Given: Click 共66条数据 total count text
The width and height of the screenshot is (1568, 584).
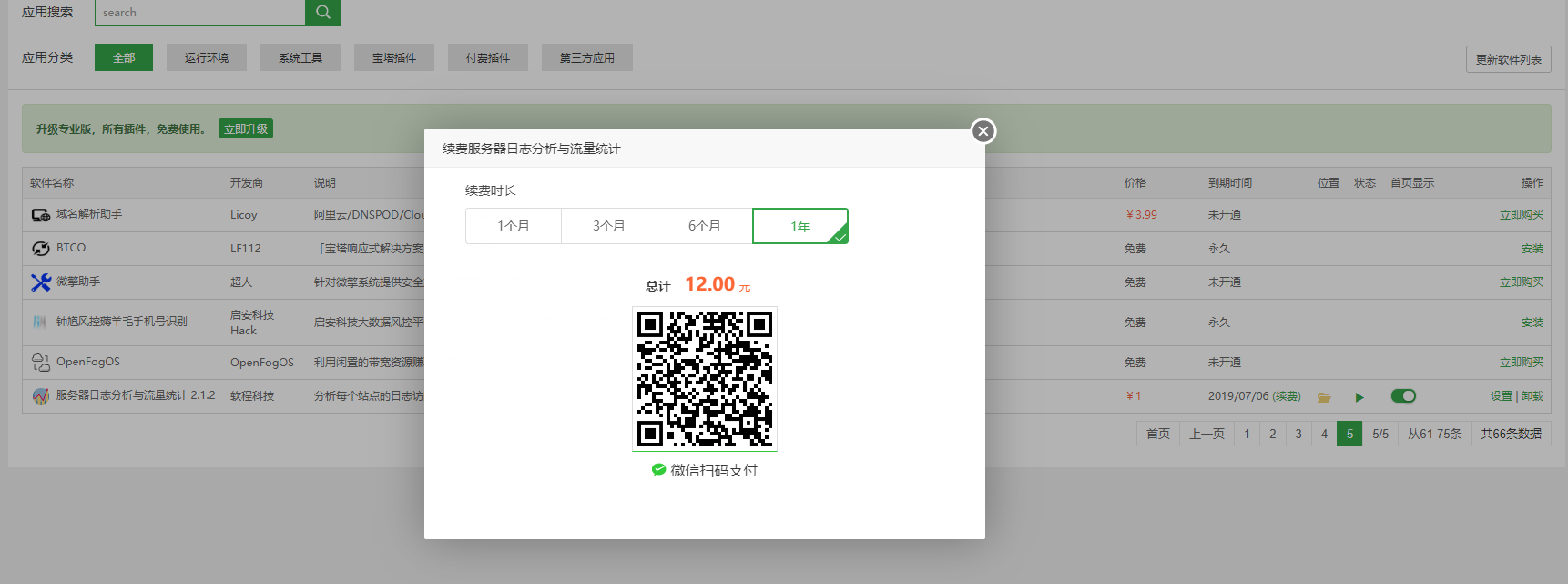Looking at the screenshot, I should 1511,434.
